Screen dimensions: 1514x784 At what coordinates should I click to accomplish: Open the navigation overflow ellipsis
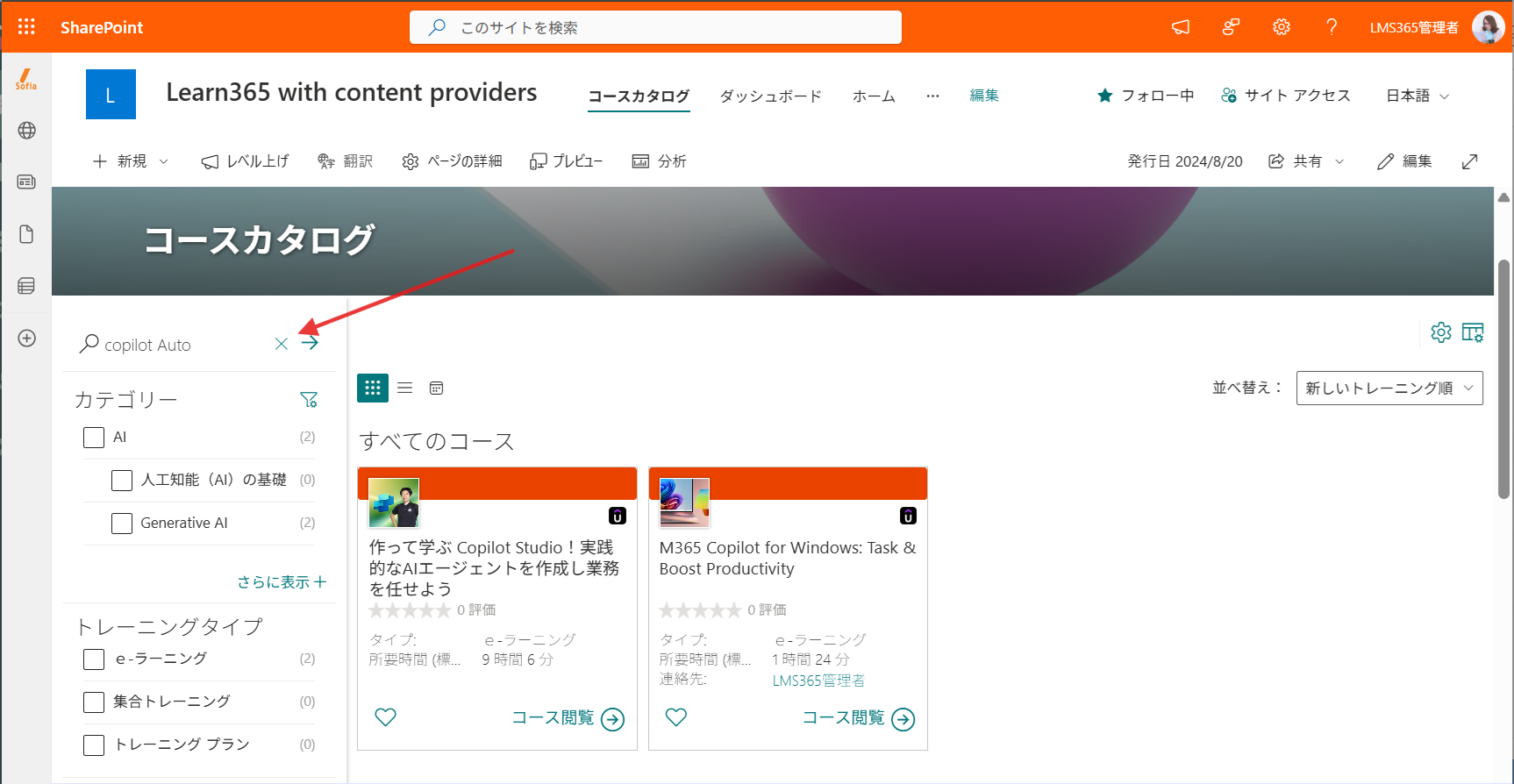(932, 96)
